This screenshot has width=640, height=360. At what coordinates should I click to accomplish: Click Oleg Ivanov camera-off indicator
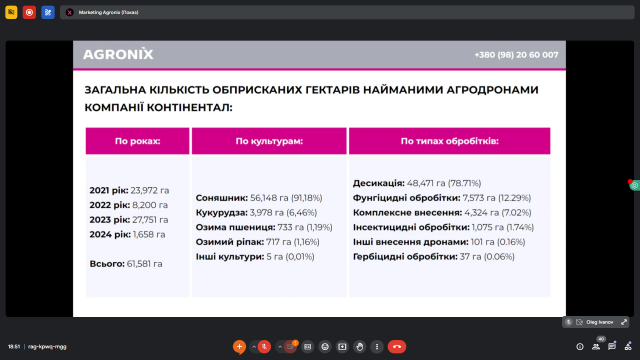(579, 322)
